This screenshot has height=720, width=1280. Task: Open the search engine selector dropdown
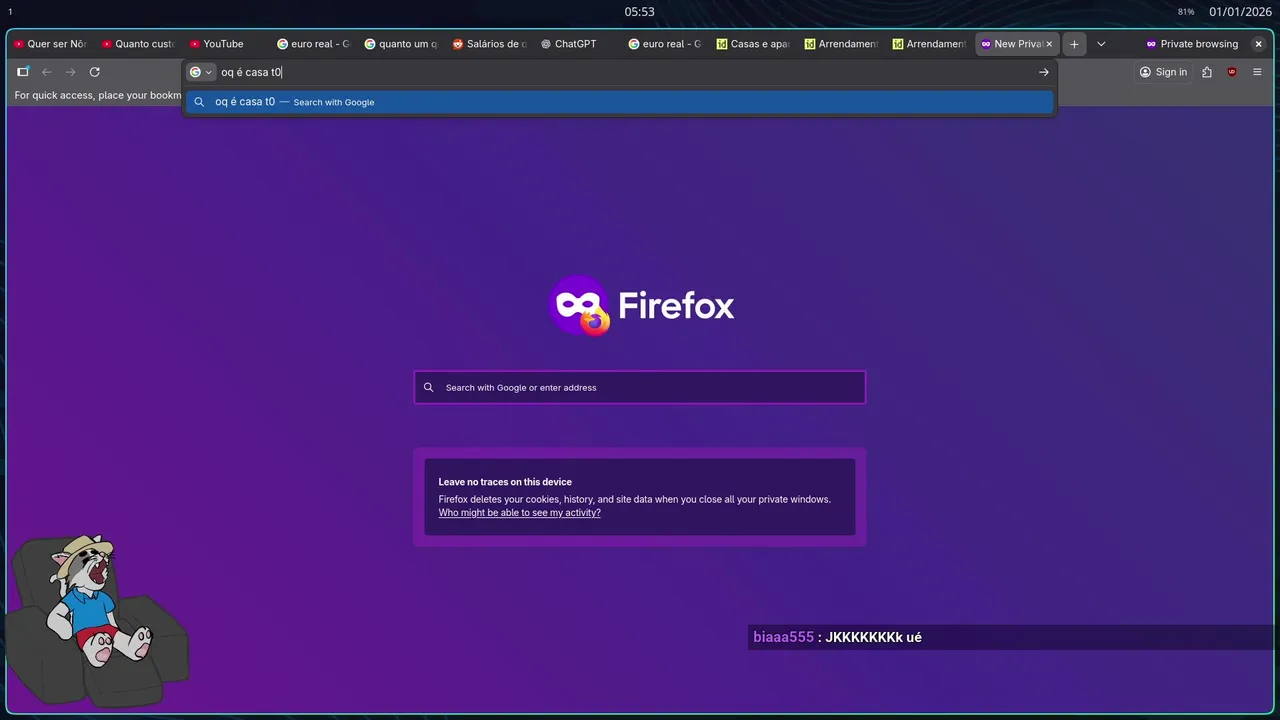[x=201, y=72]
